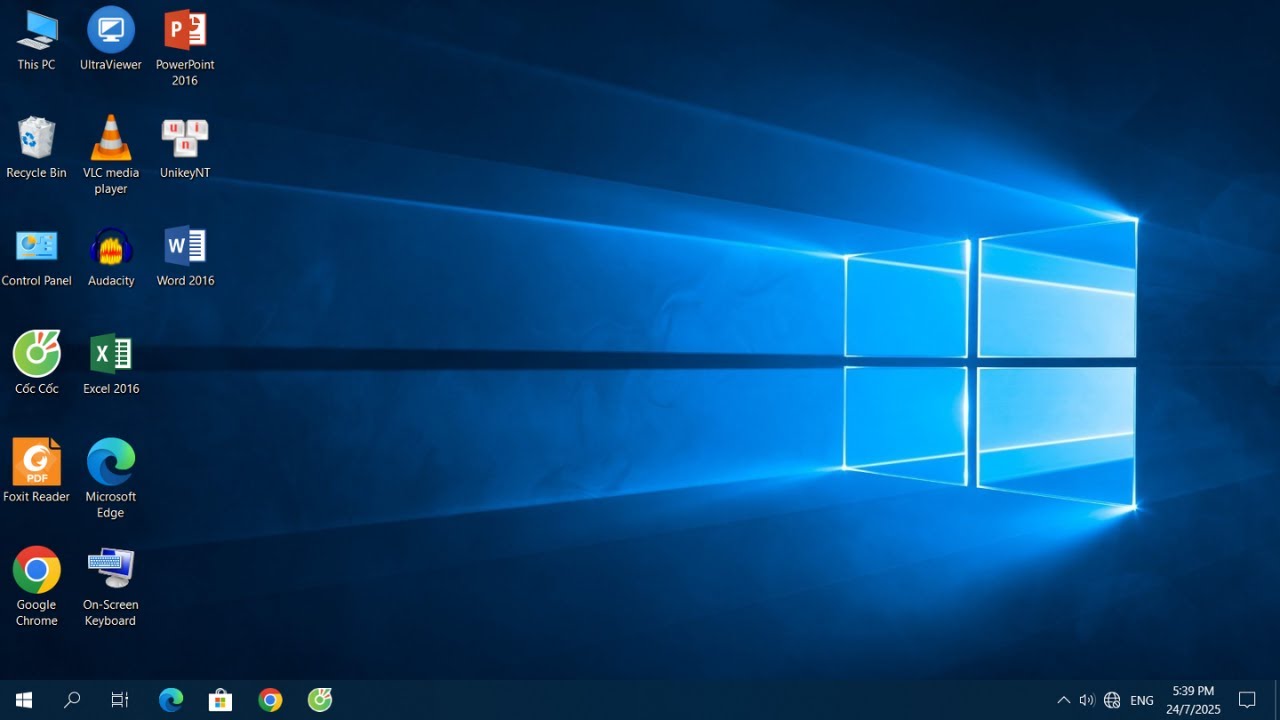Open the clock showing 5:39 PM

click(1193, 700)
